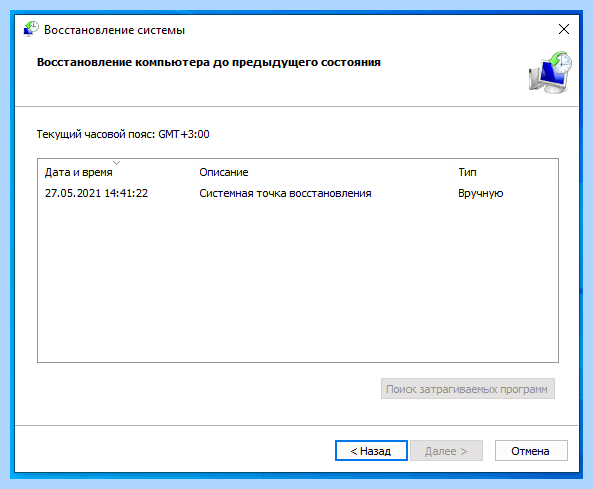Go back with the '< Назад' button

click(x=371, y=451)
